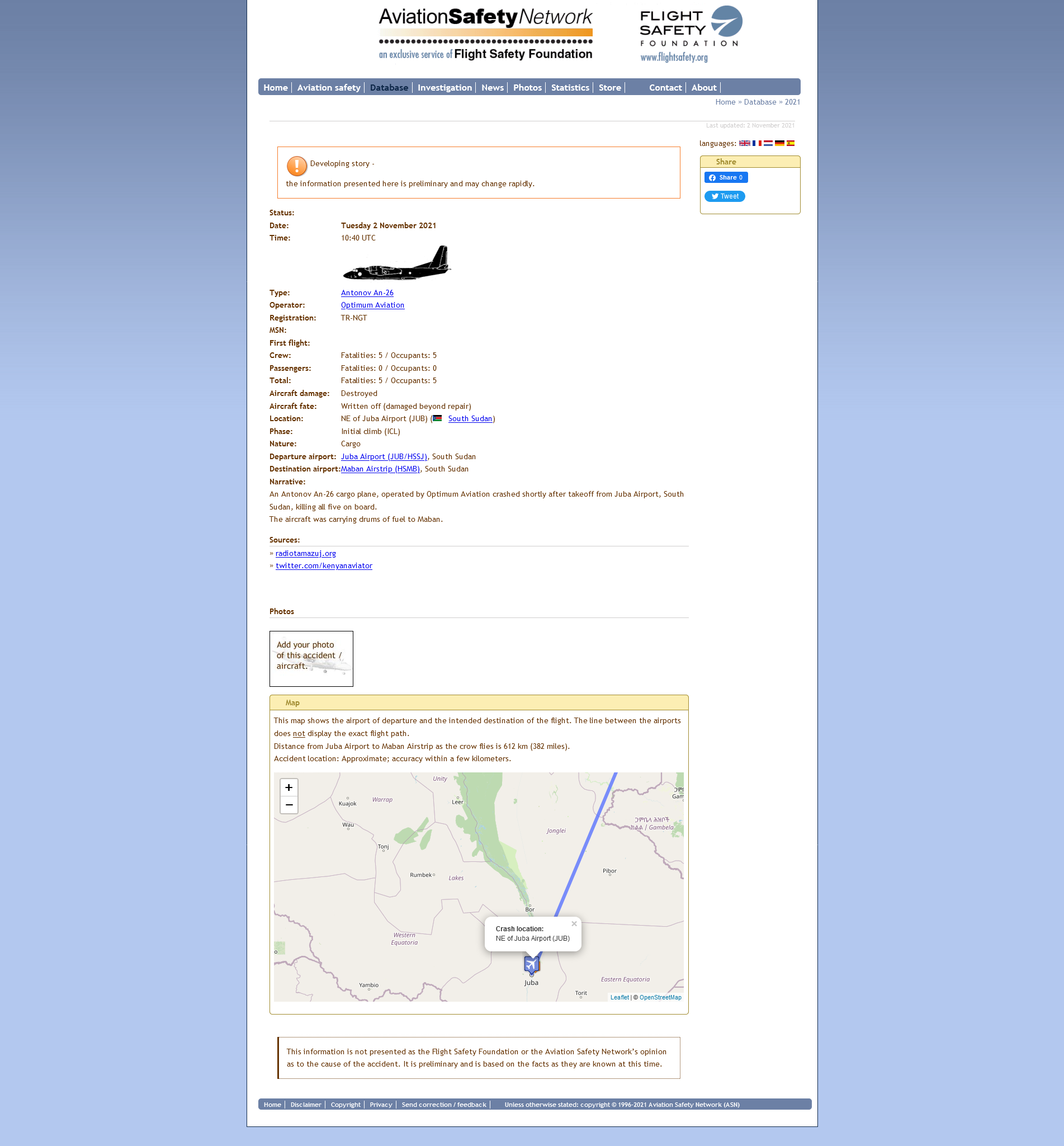This screenshot has height=1146, width=1064.
Task: Open the OpenStreetMap attribution link
Action: point(660,997)
